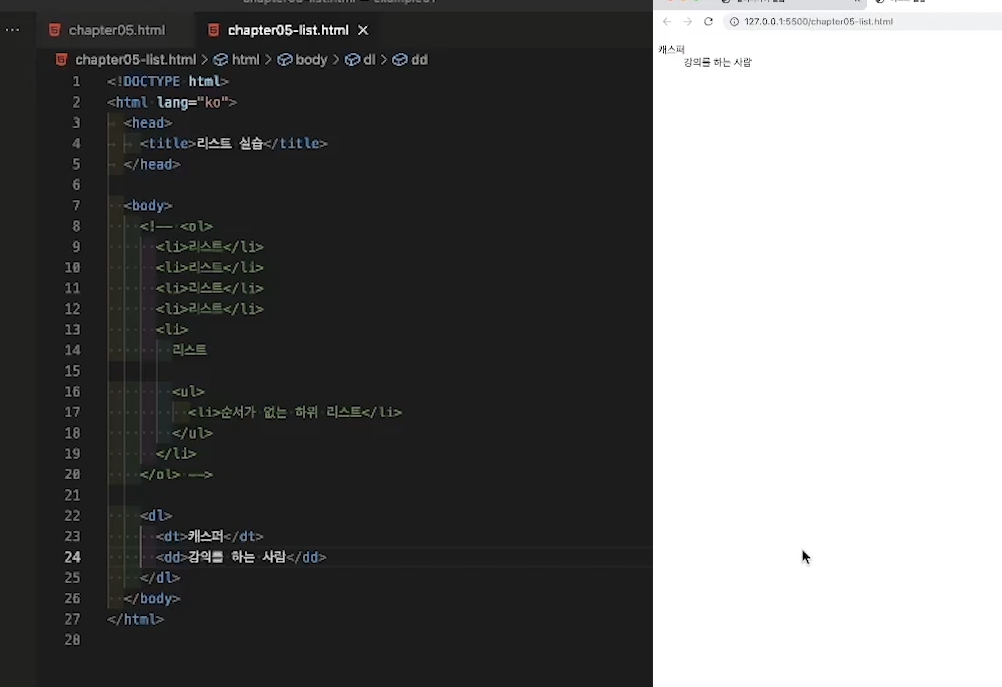This screenshot has width=1002, height=687.
Task: Click the opening <head> tag
Action: (x=148, y=123)
